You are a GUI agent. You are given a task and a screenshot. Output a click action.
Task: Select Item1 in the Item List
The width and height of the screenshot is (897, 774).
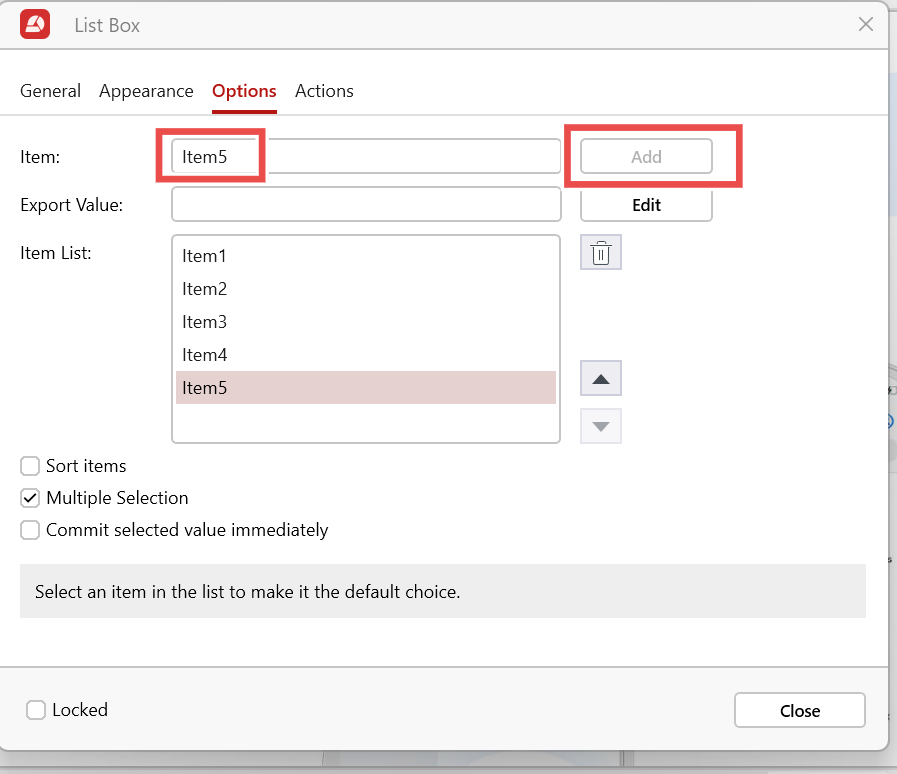coord(205,256)
